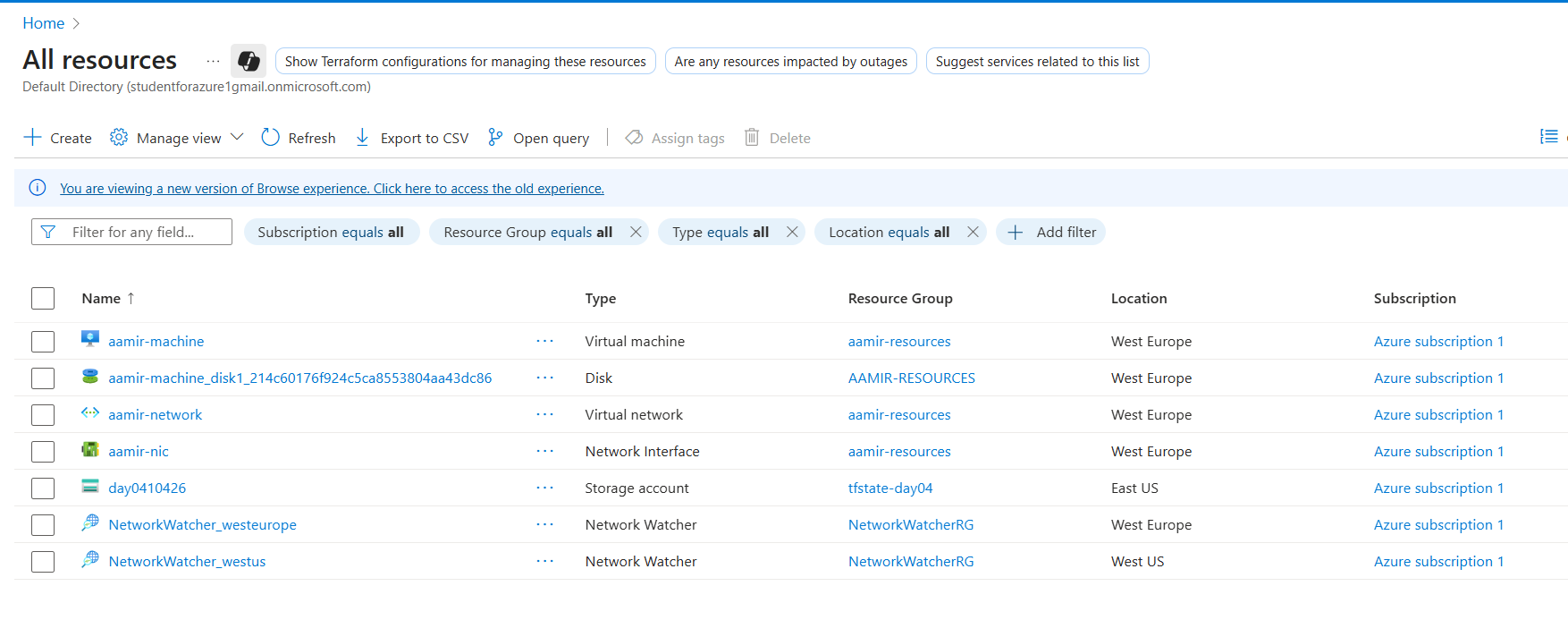The width and height of the screenshot is (1568, 620).
Task: Open the more options menu for aamir-network row
Action: (x=545, y=414)
